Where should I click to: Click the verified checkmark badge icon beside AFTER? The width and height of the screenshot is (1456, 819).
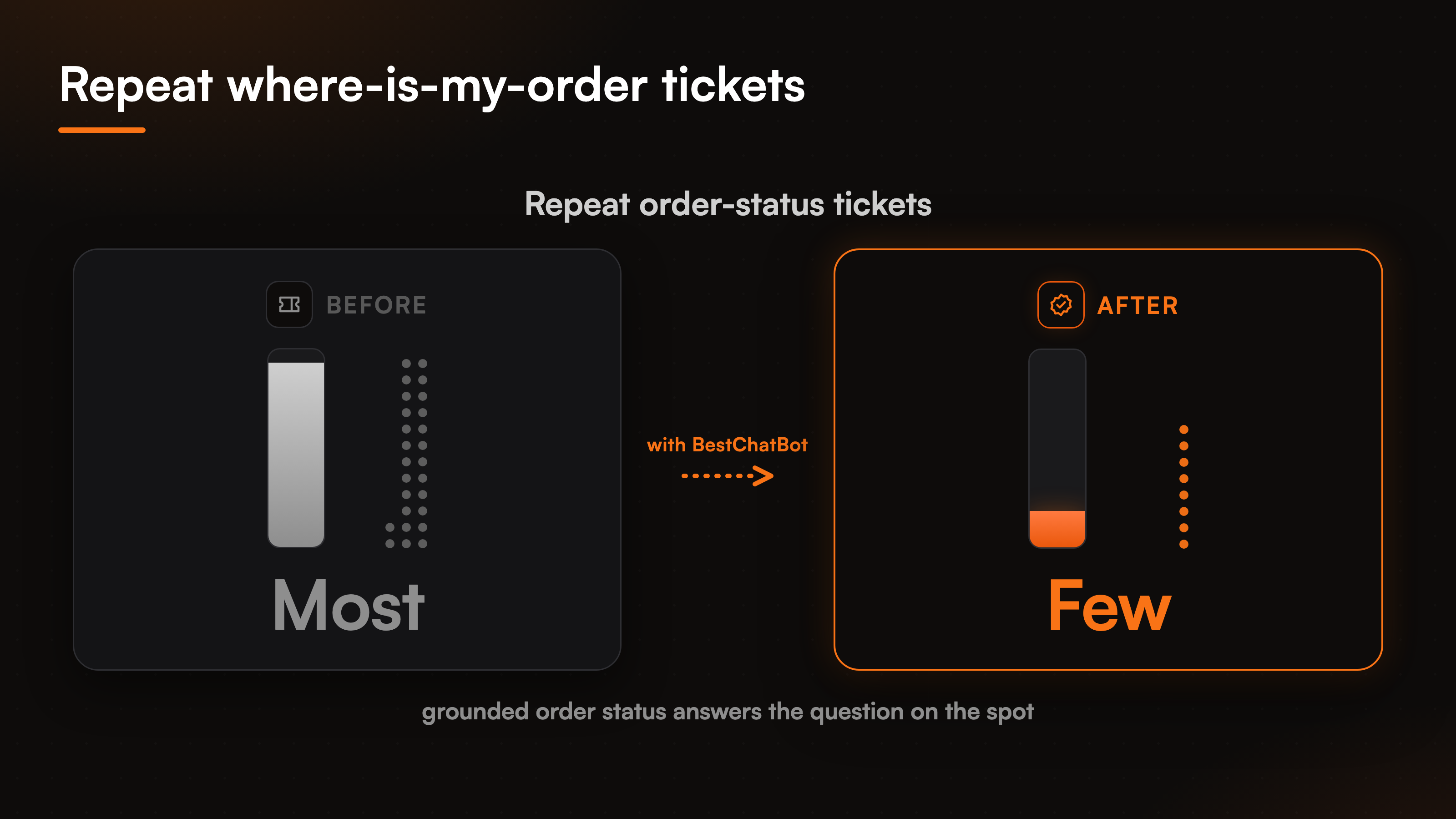pyautogui.click(x=1061, y=305)
